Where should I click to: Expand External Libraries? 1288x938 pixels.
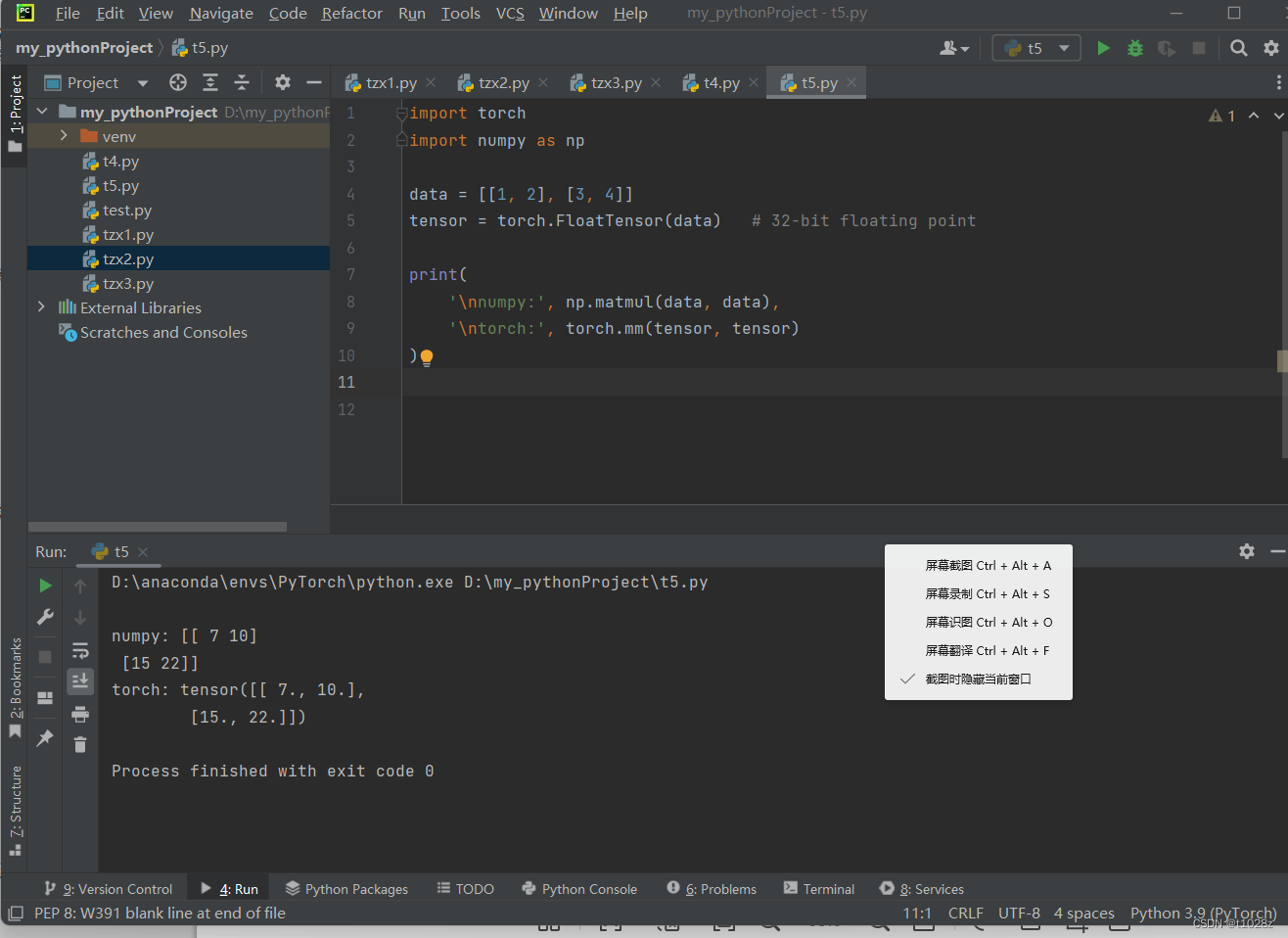[x=41, y=306]
